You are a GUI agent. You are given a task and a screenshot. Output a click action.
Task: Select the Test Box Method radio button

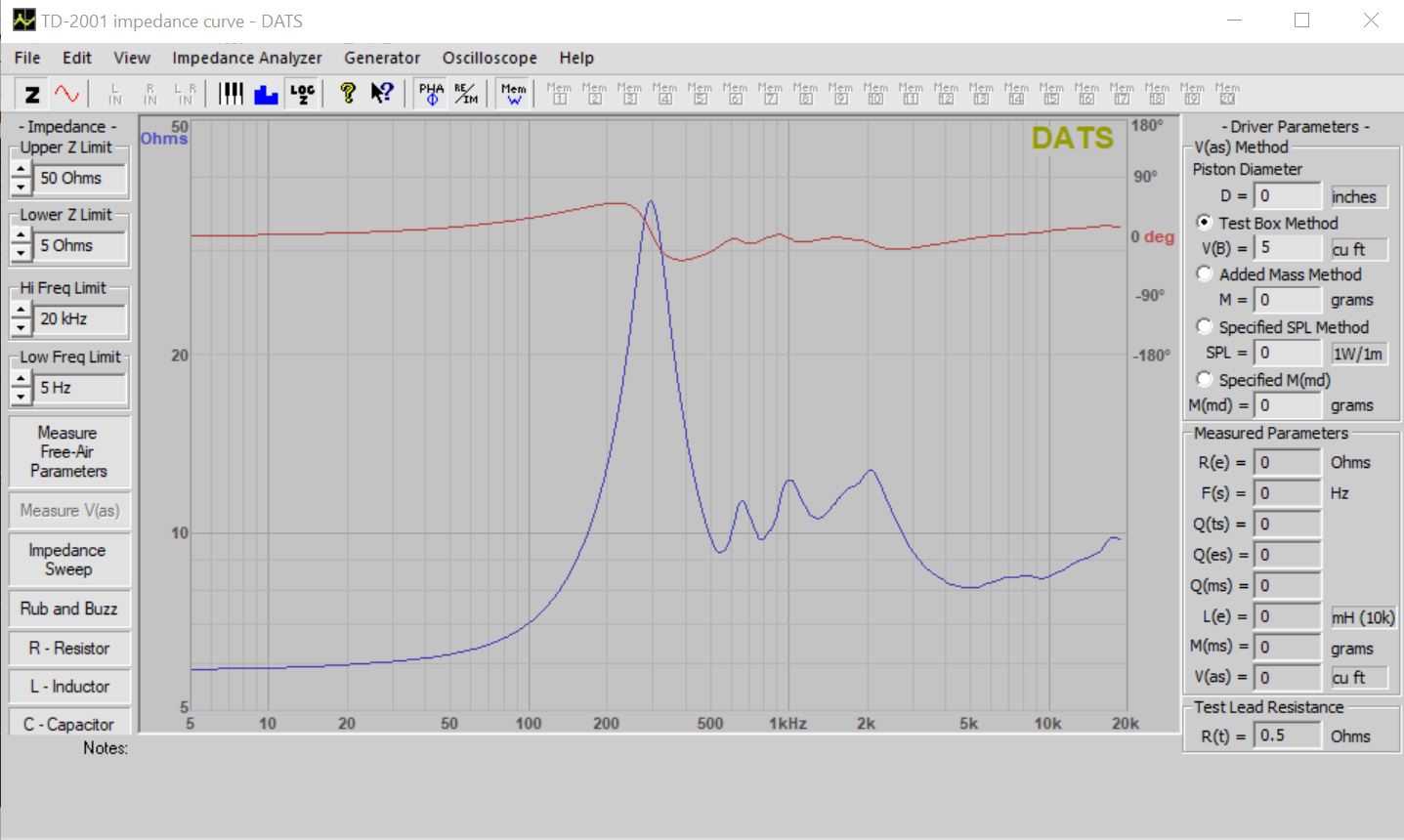click(x=1204, y=223)
